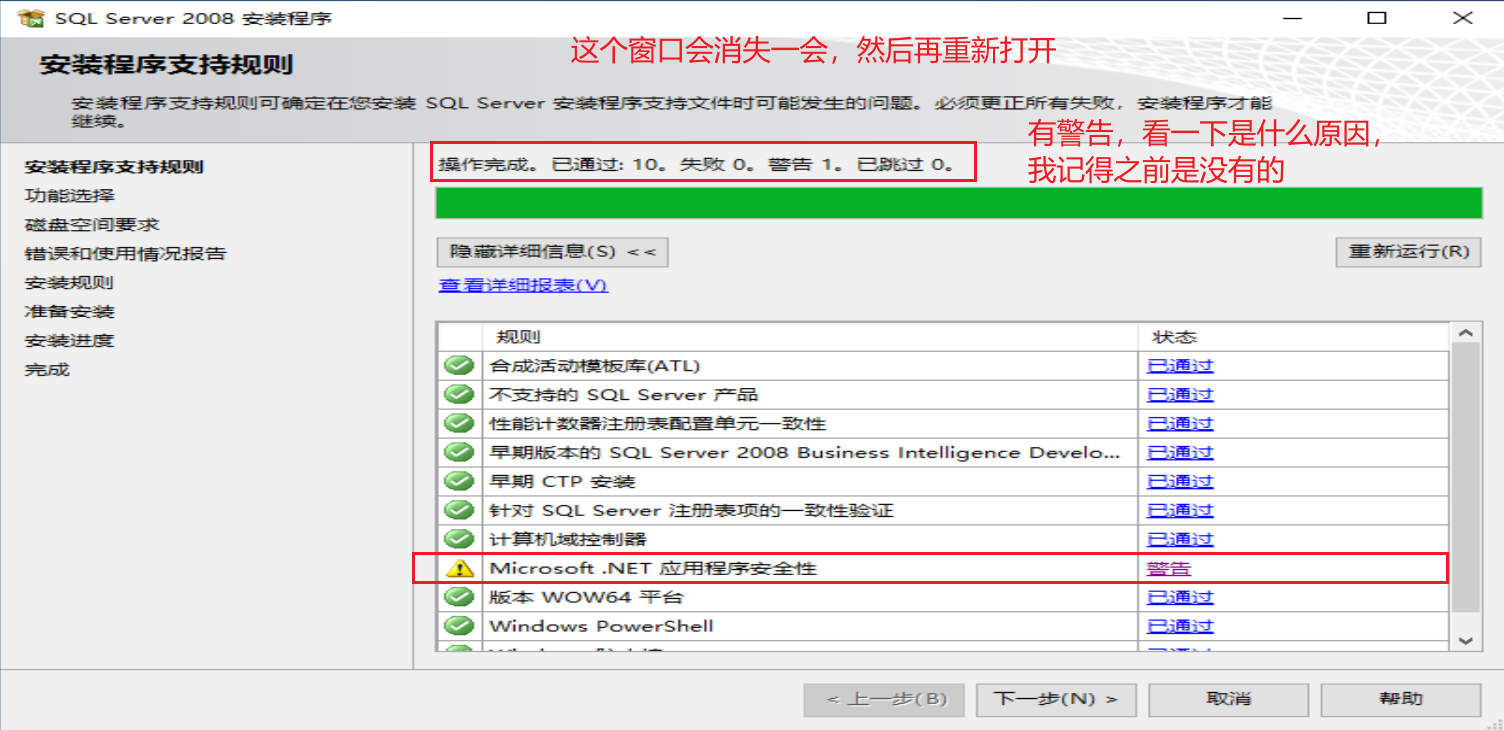Click the green check beside 合成活动模板库(ATL)
1504x730 pixels.
click(x=459, y=364)
